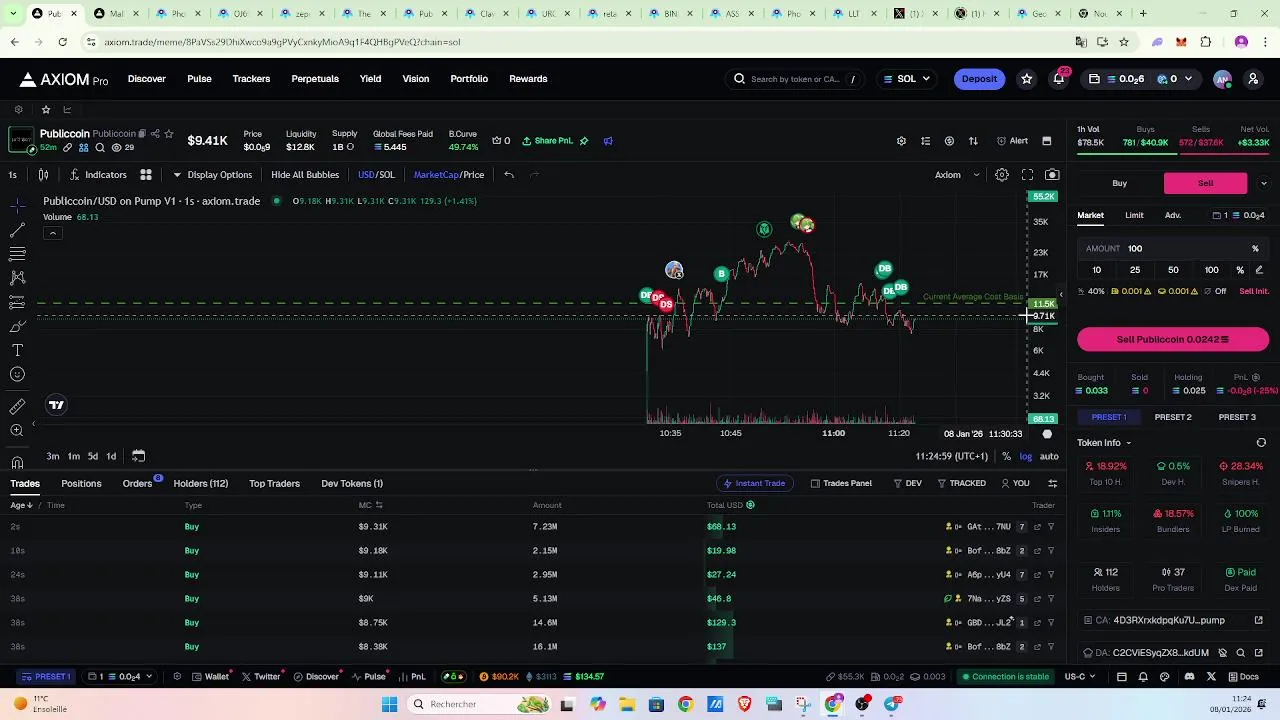Select the ruler measure tool
Screen dimensions: 1280x720
point(17,406)
